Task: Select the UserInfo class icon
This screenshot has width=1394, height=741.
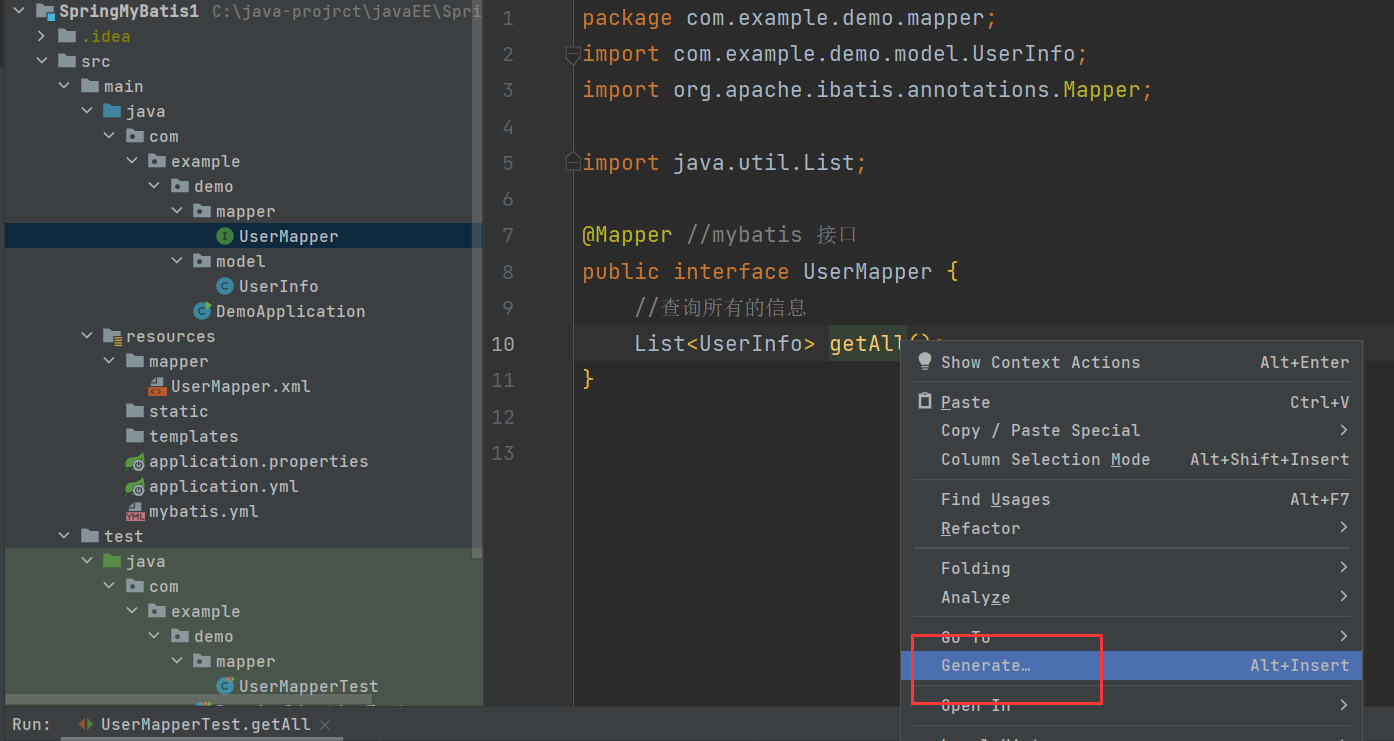Action: click(225, 286)
